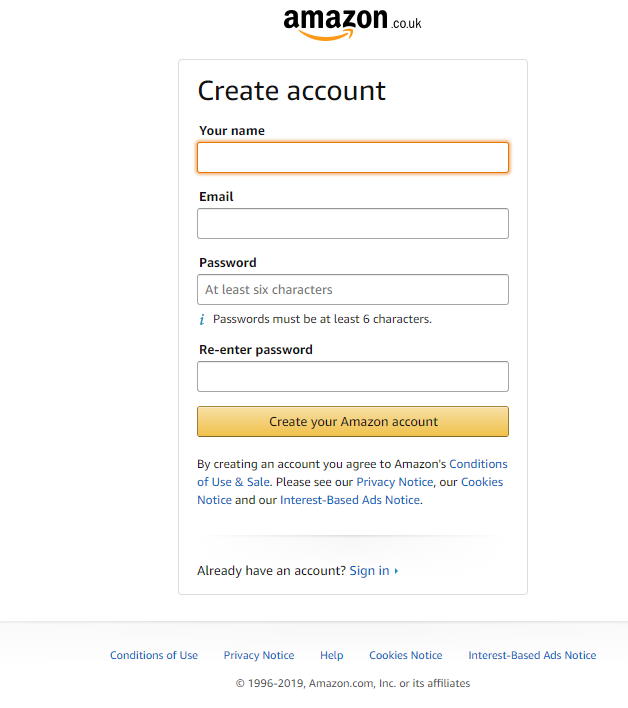This screenshot has width=628, height=708.
Task: Open Interest-Based Ads Notice in agreement text
Action: 350,500
